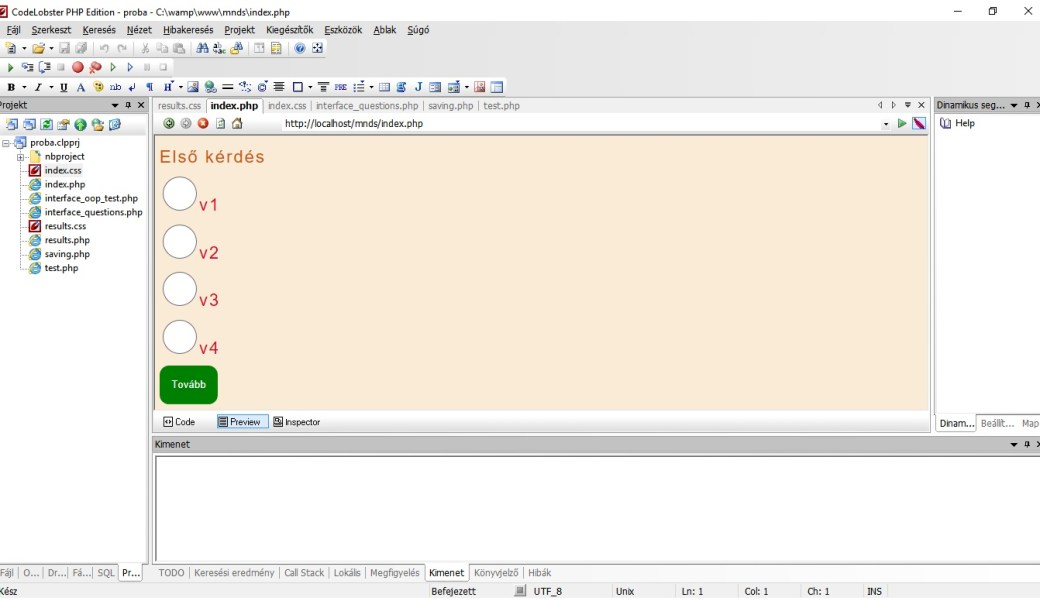Open the Hibakeresés menu

pyautogui.click(x=188, y=30)
